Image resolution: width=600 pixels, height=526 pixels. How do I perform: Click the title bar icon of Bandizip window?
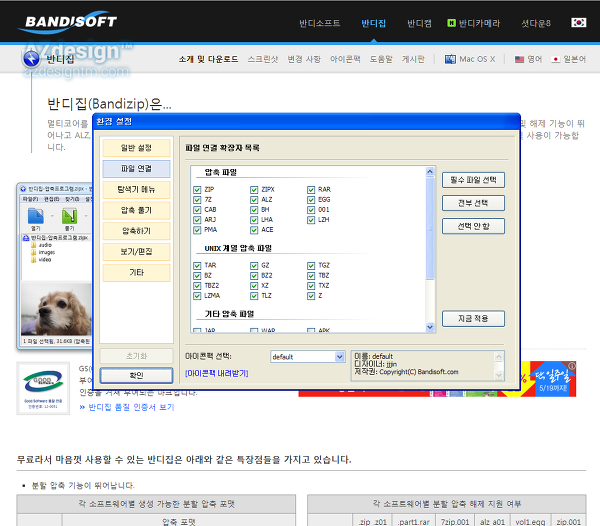[23, 189]
